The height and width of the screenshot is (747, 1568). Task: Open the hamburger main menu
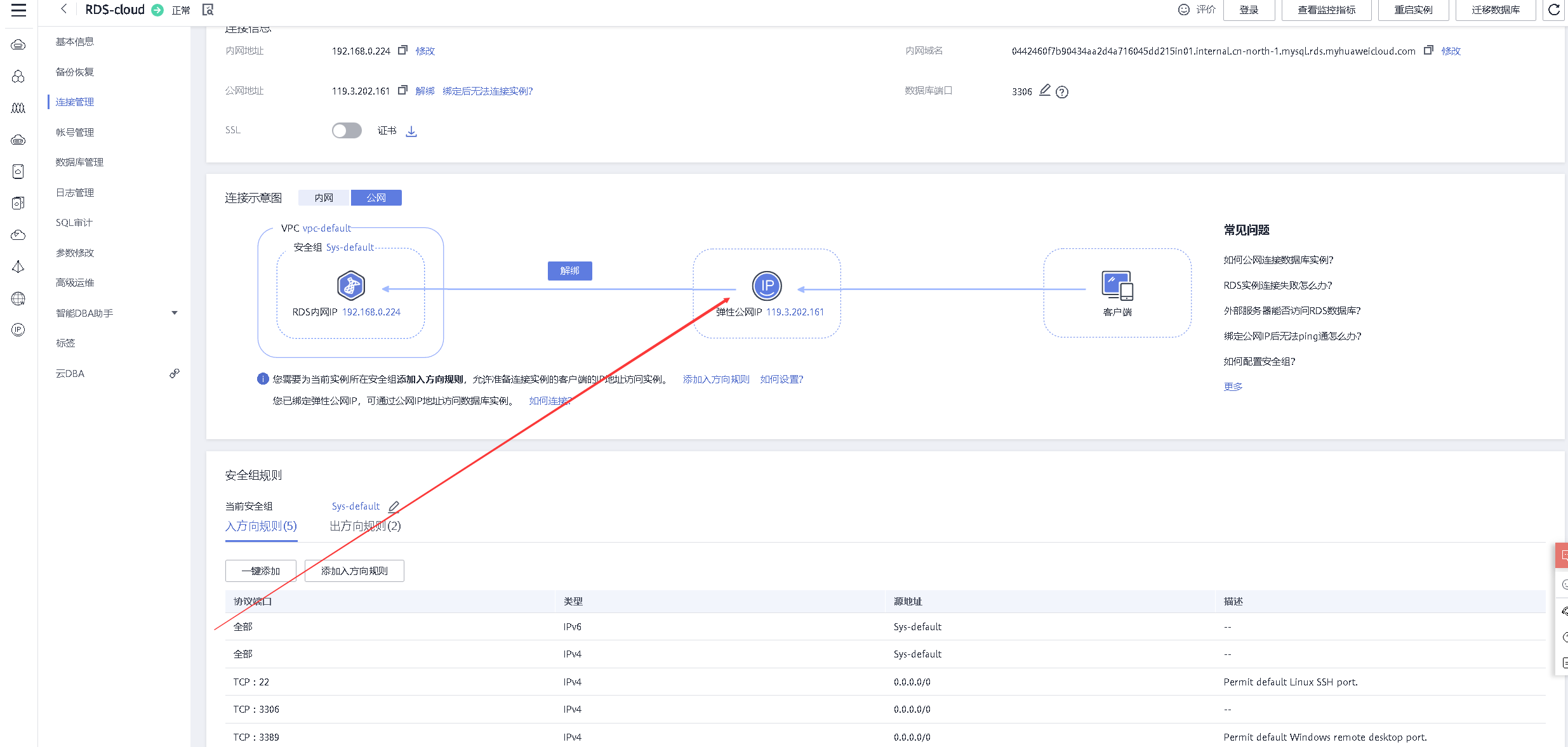click(x=18, y=10)
